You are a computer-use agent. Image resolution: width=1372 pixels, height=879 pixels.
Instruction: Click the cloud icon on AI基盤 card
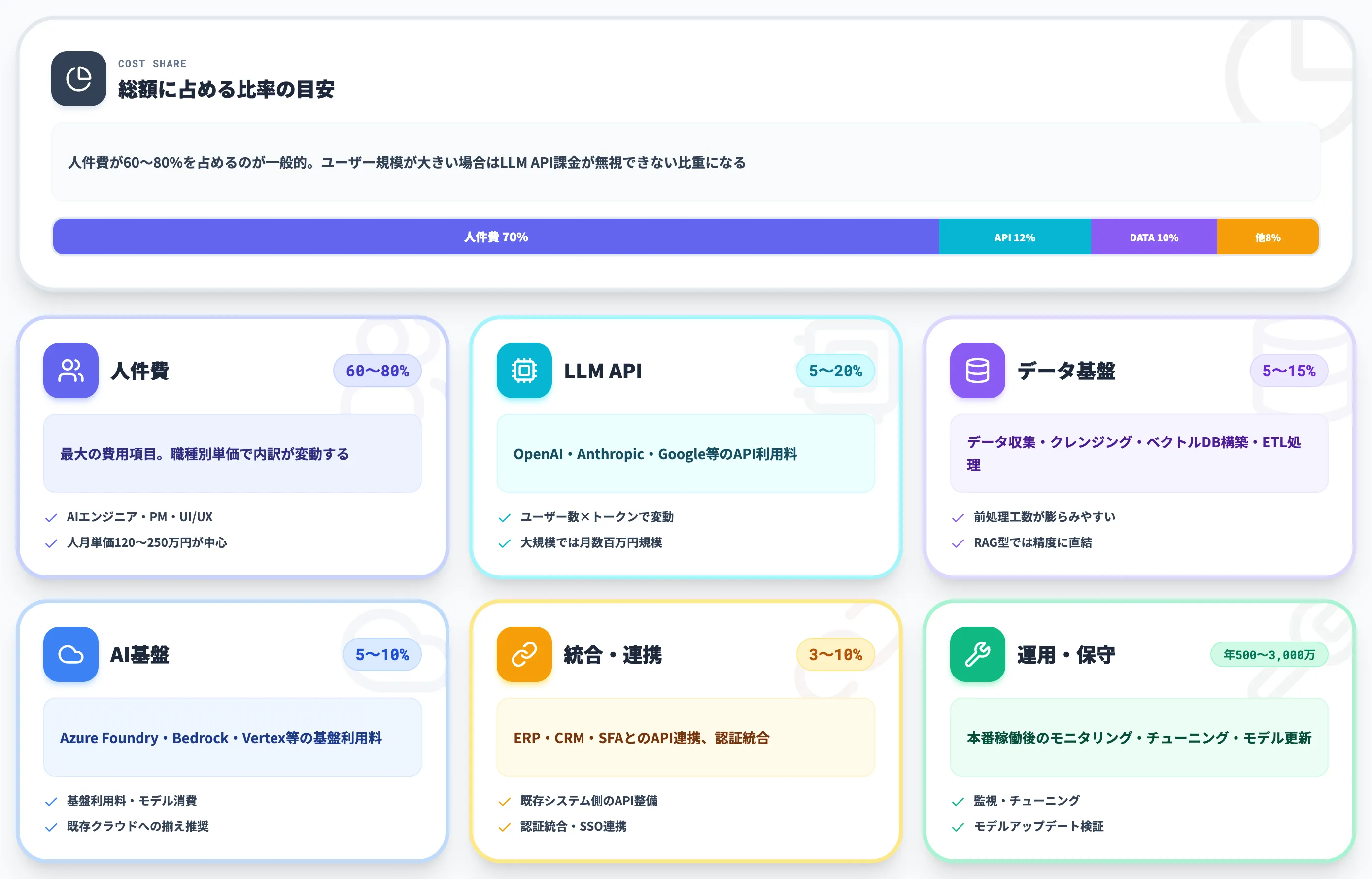coord(71,654)
